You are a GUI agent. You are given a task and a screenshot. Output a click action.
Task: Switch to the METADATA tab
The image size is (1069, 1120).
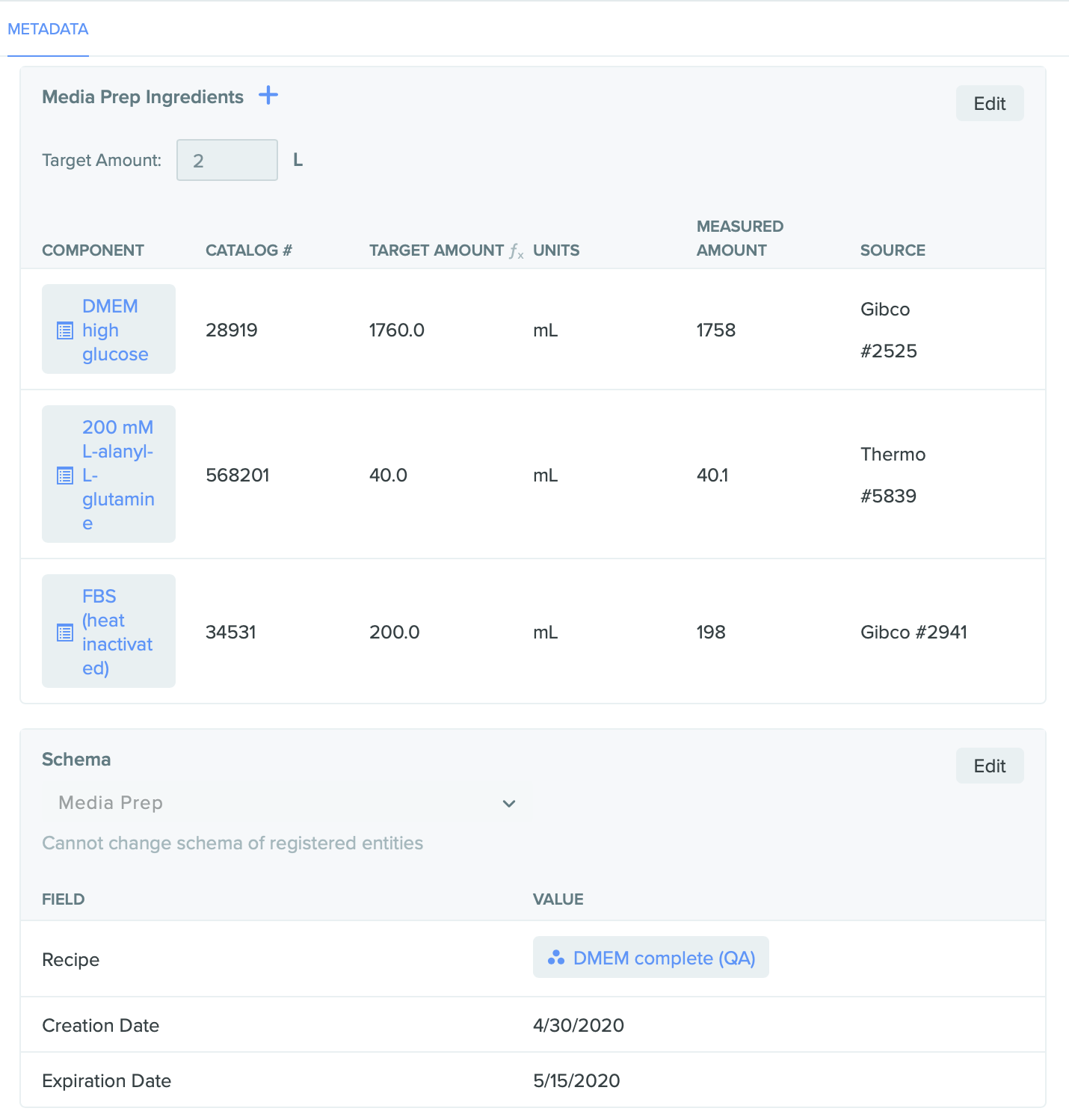(x=48, y=29)
